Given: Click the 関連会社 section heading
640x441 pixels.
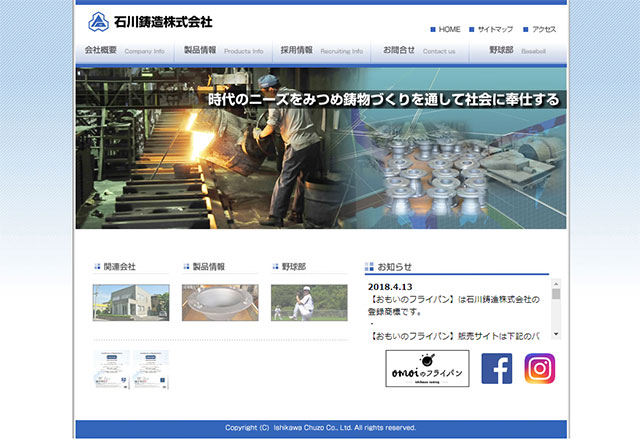Looking at the screenshot, I should (x=115, y=267).
